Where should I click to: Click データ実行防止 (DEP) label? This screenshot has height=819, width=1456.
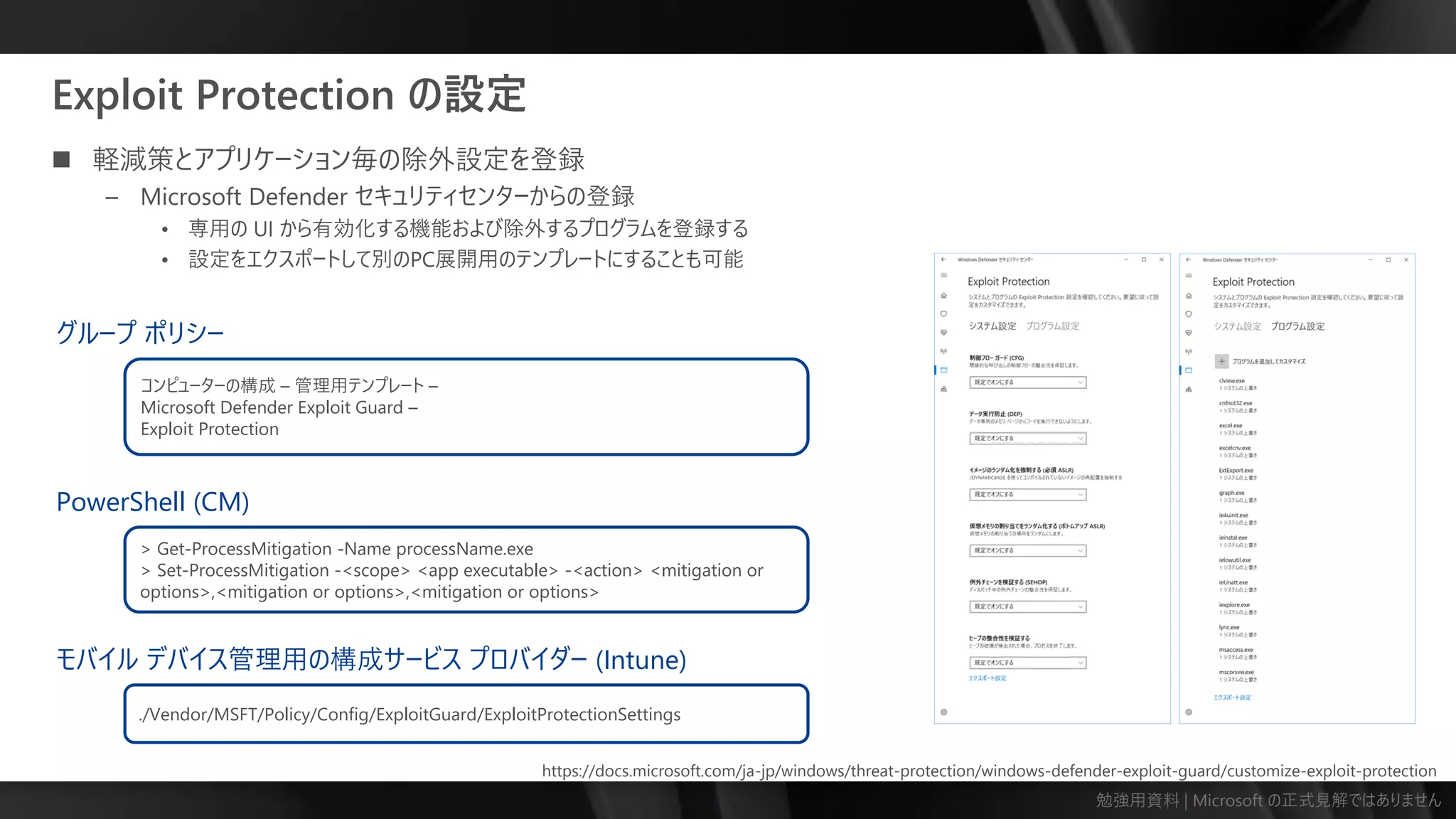(x=995, y=414)
